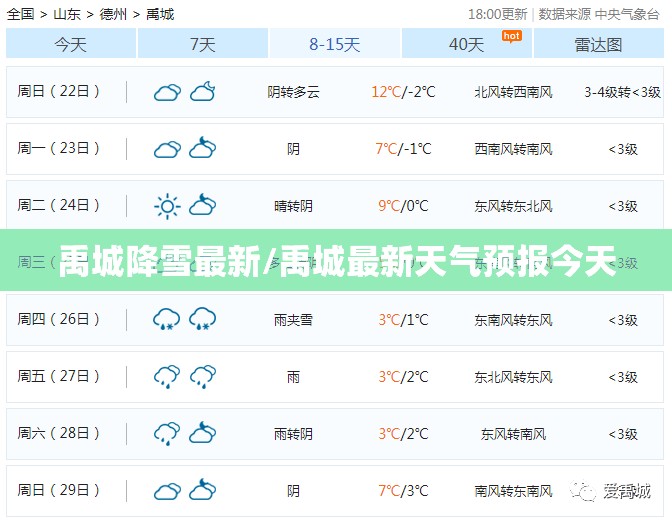Select the 周日（22日） date label
Viewport: 672px width, 521px height.
pos(58,91)
